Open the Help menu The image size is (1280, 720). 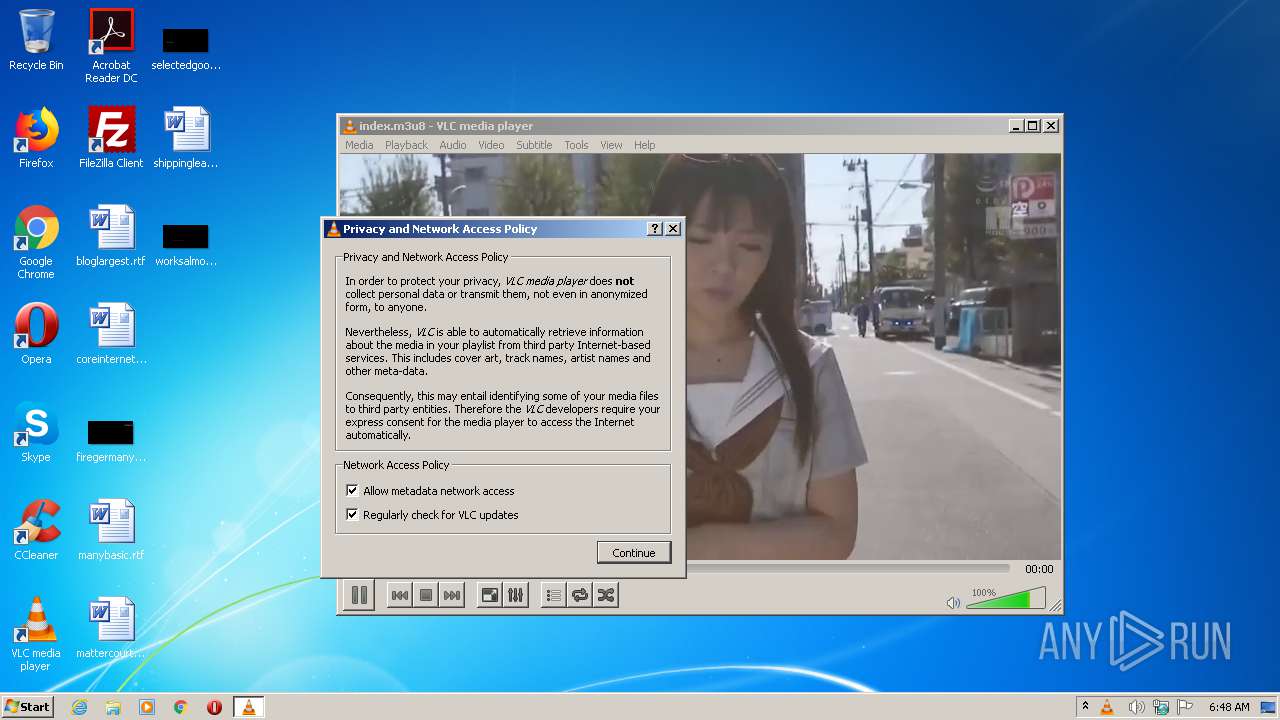[645, 145]
